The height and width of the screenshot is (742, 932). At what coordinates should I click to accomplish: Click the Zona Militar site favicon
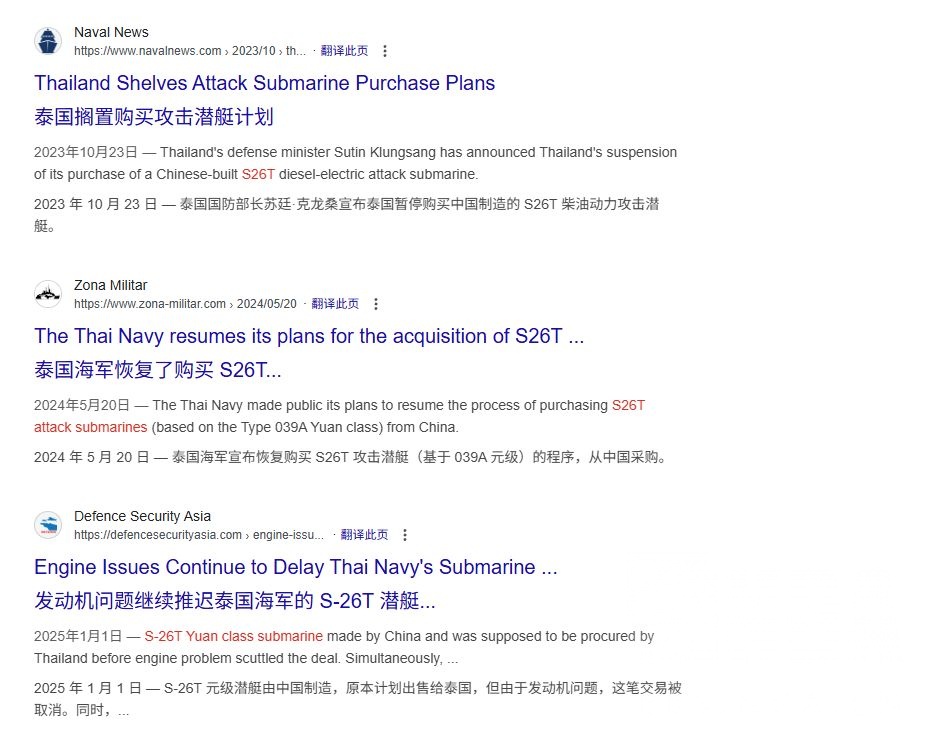(x=48, y=294)
